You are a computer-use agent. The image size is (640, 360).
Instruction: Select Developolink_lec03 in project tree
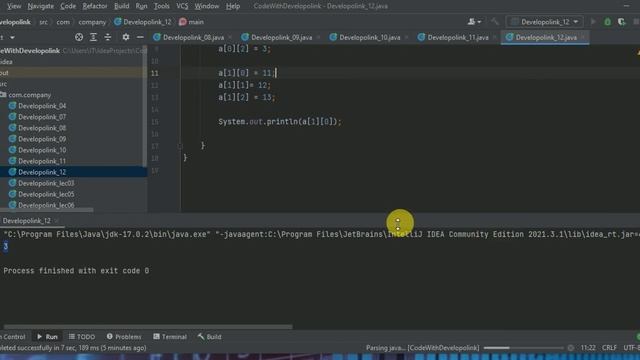point(46,183)
